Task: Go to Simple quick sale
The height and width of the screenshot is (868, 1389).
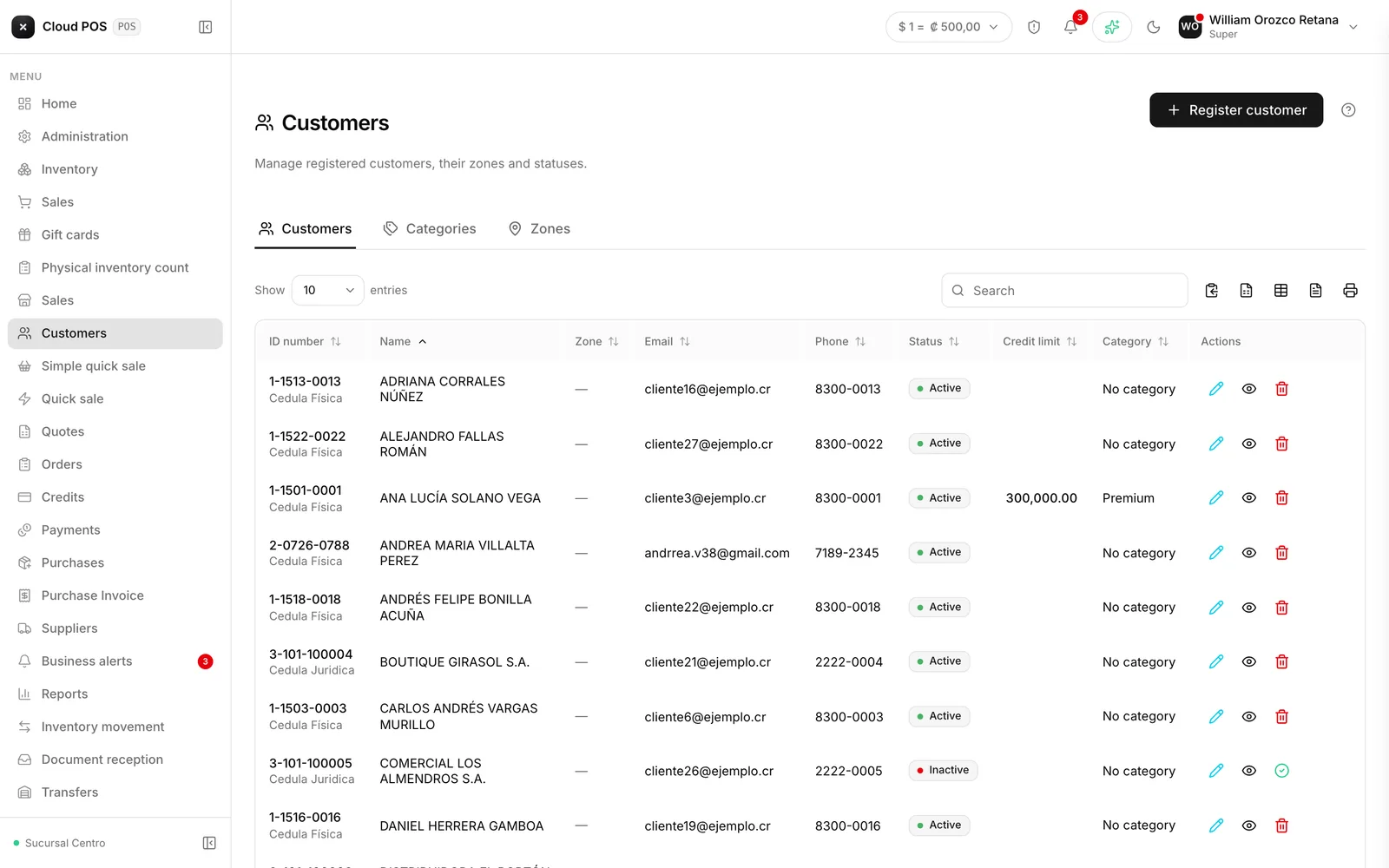Action: pyautogui.click(x=115, y=366)
